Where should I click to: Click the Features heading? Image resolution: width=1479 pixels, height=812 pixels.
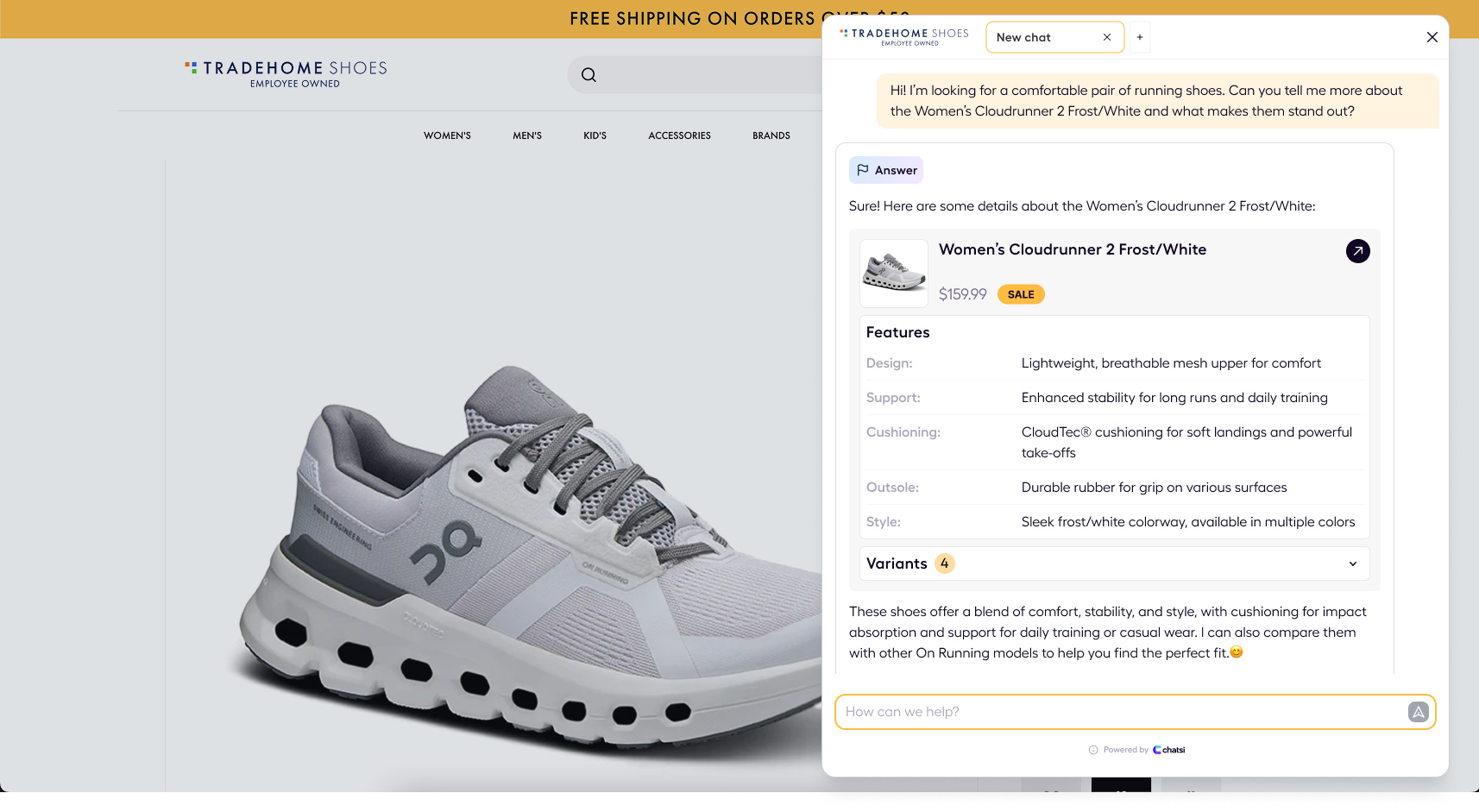(897, 332)
